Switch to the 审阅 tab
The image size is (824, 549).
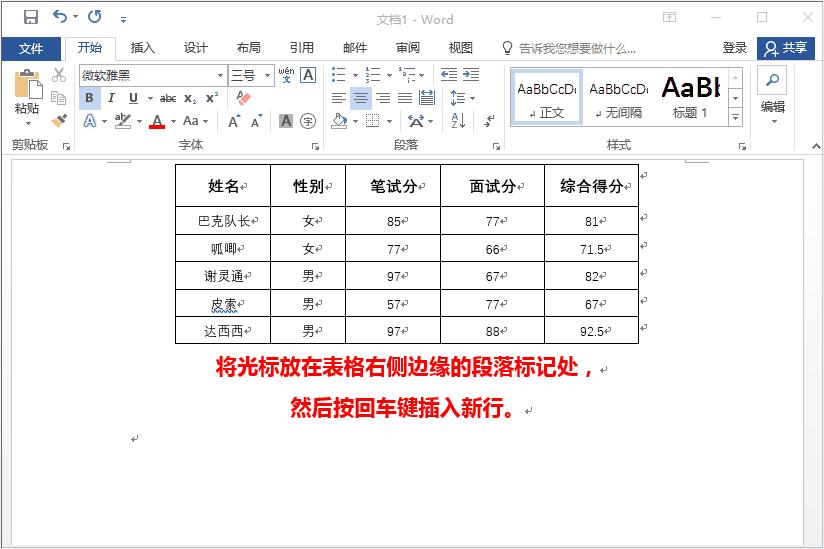click(408, 48)
